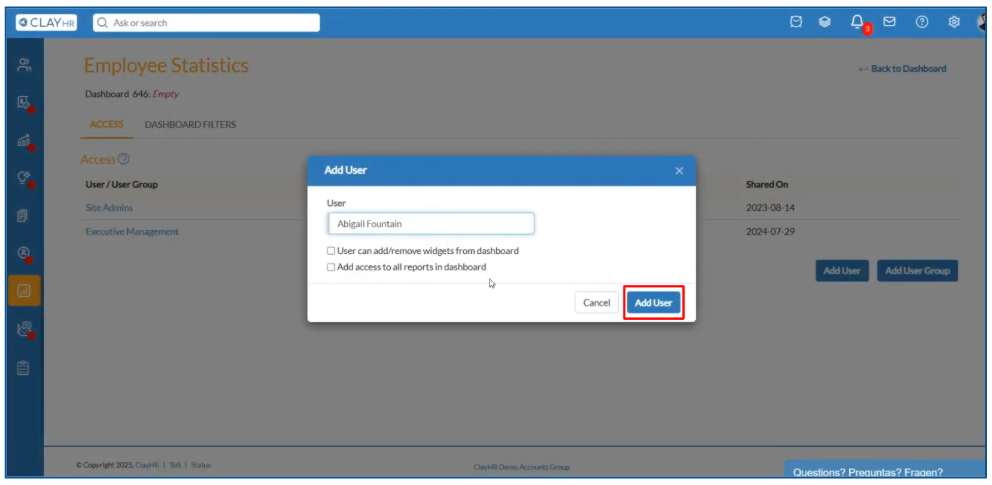Open the help question mark icon
992x485 pixels.
point(922,22)
